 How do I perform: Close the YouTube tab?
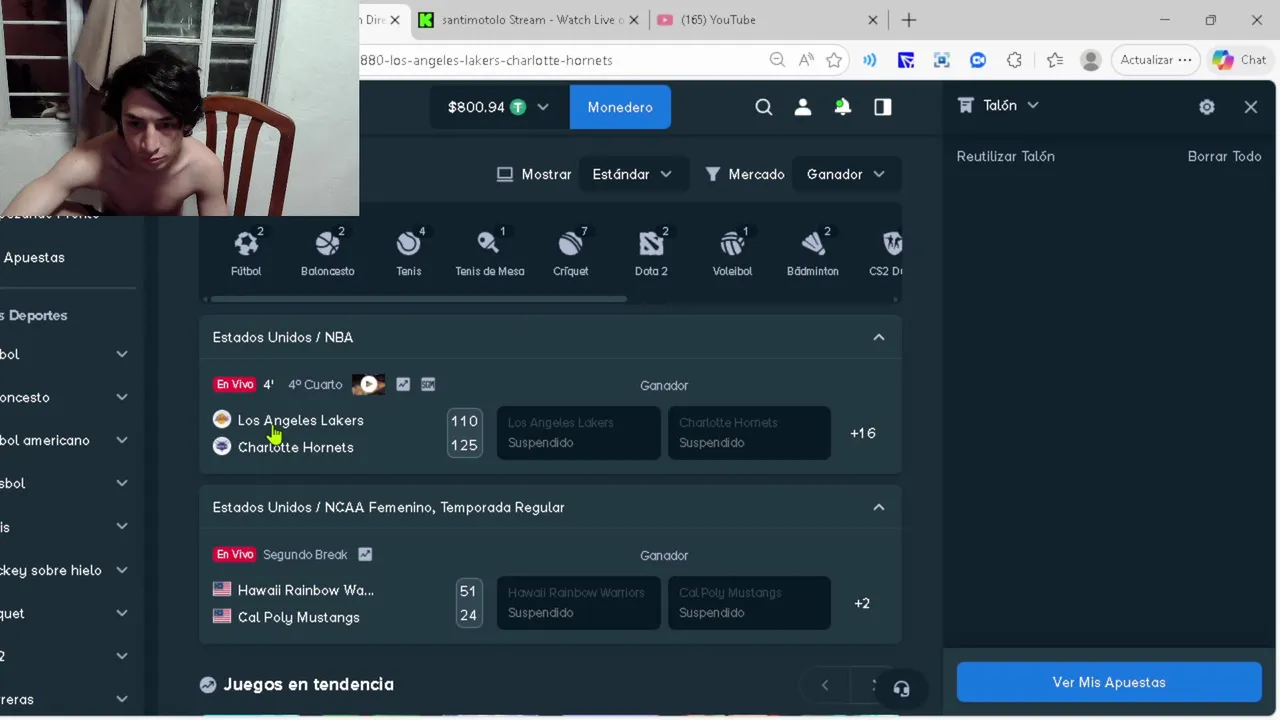(873, 20)
